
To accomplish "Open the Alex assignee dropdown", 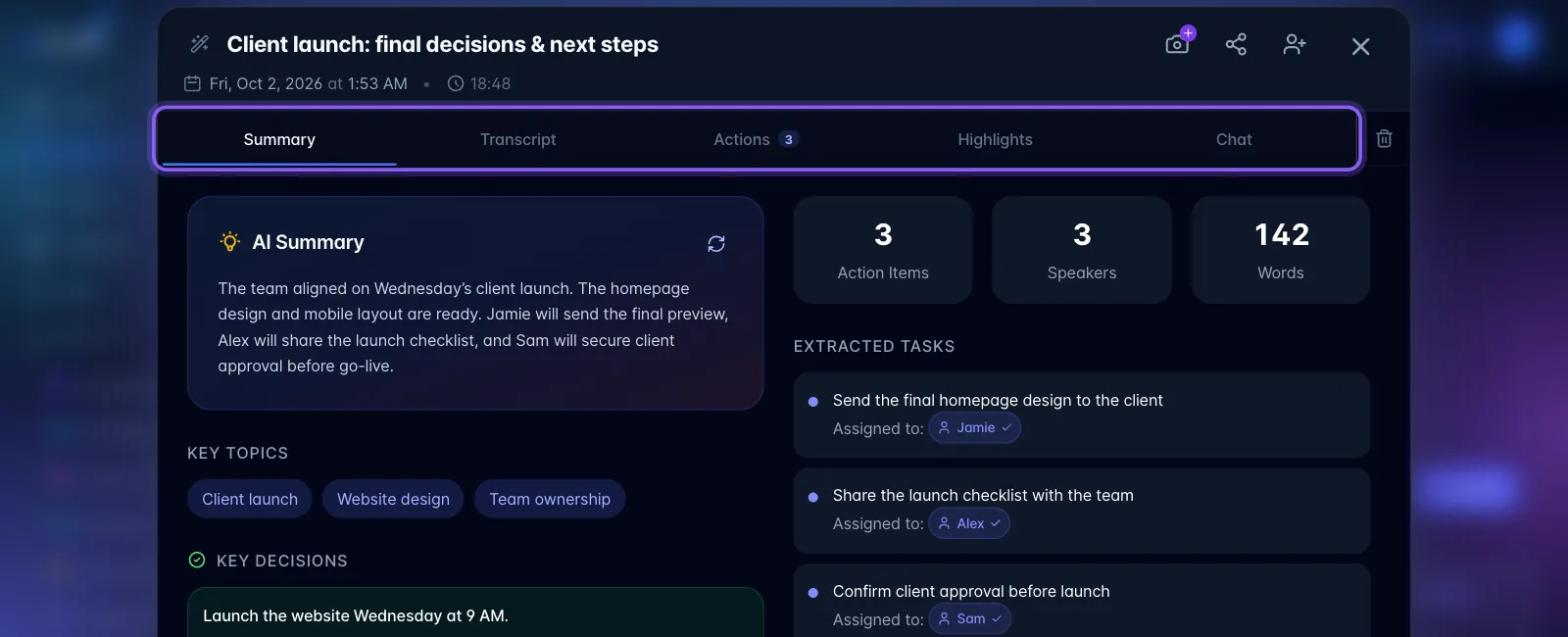I will point(969,523).
